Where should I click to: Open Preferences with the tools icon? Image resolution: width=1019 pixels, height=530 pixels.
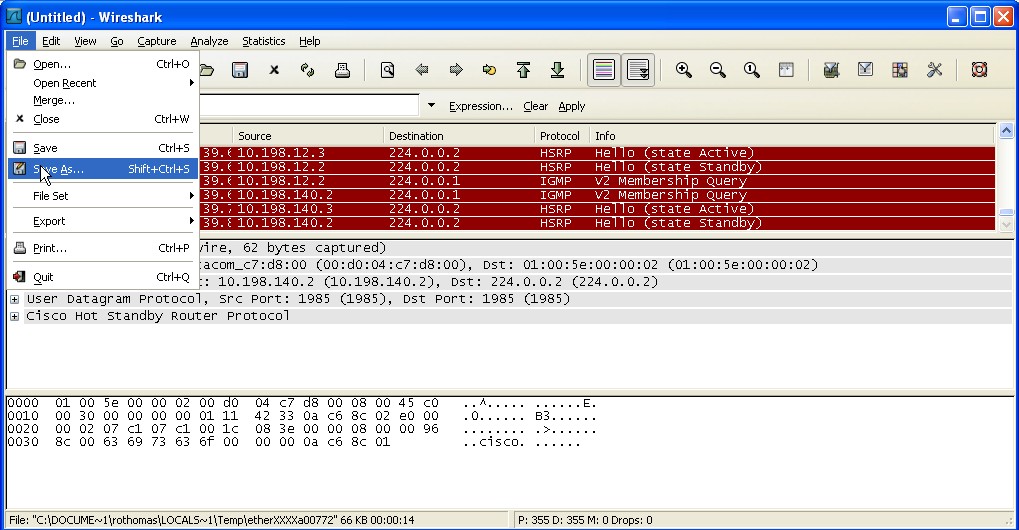tap(935, 70)
